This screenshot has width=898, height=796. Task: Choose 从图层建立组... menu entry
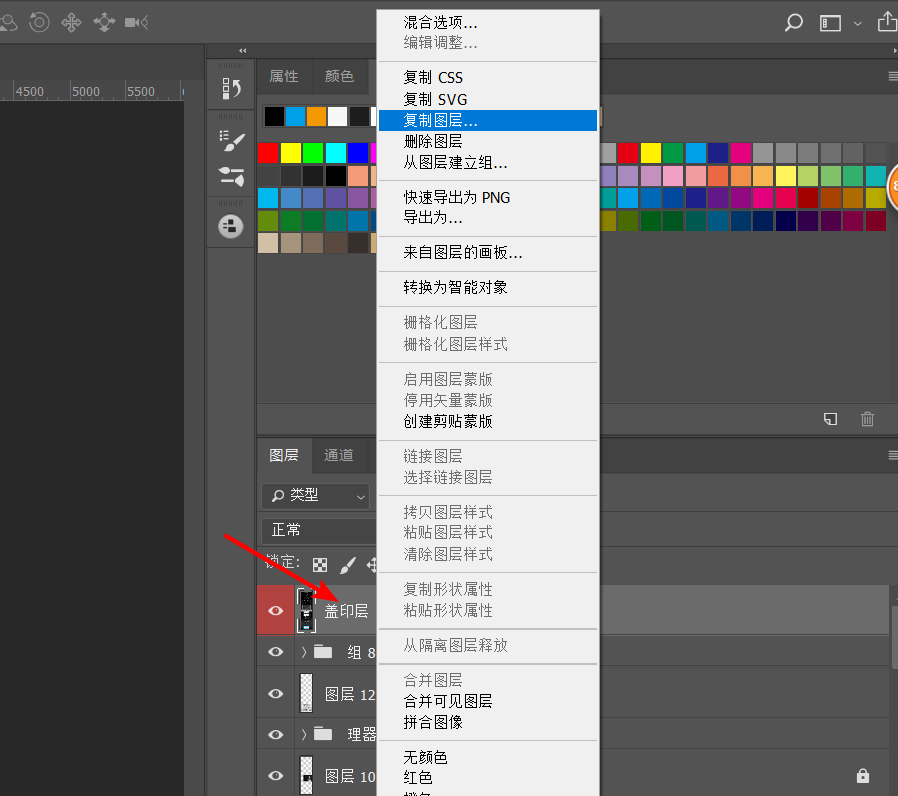(455, 163)
